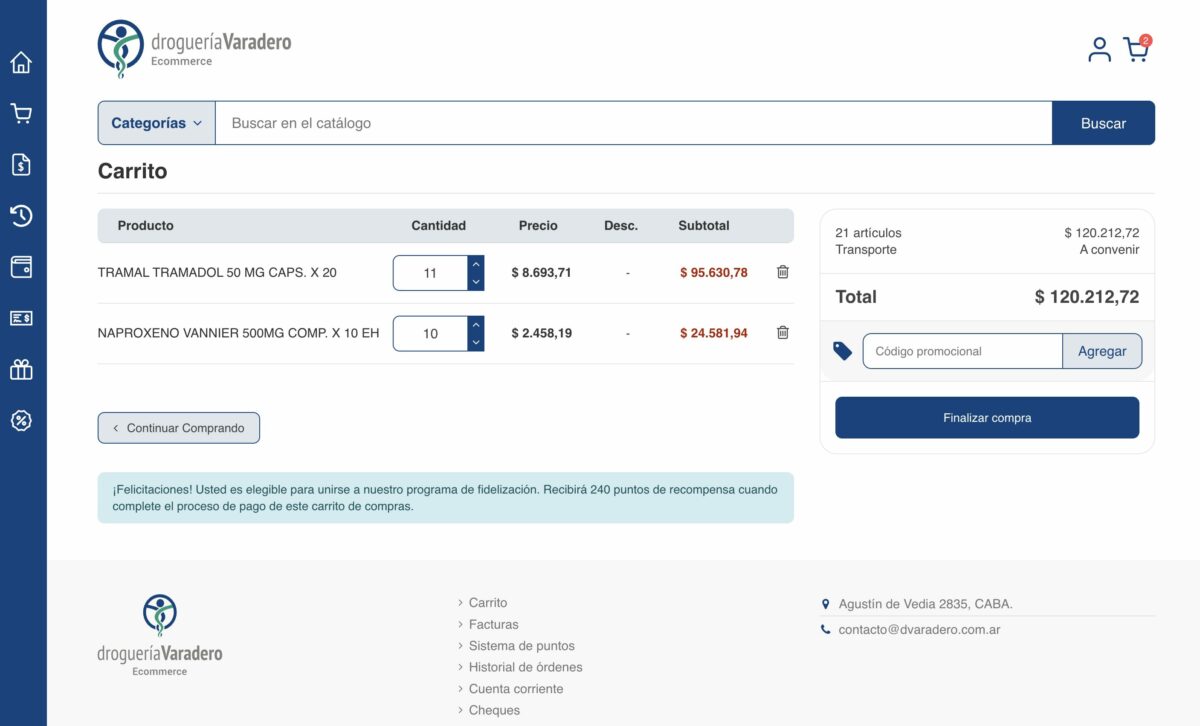Open the sidebar wallet account icon

tap(21, 267)
